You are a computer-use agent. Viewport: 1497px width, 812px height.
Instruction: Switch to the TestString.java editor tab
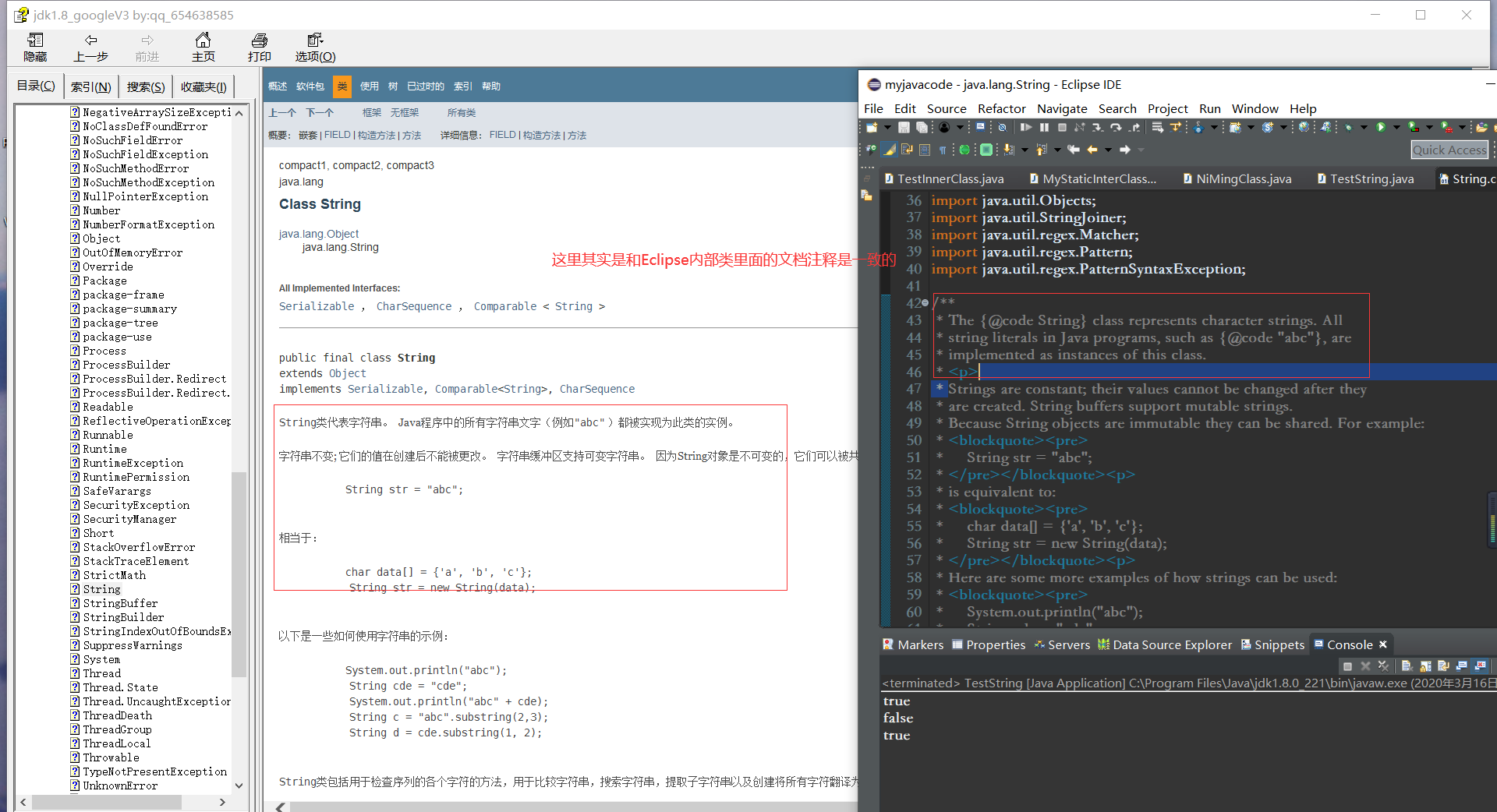tap(1371, 179)
